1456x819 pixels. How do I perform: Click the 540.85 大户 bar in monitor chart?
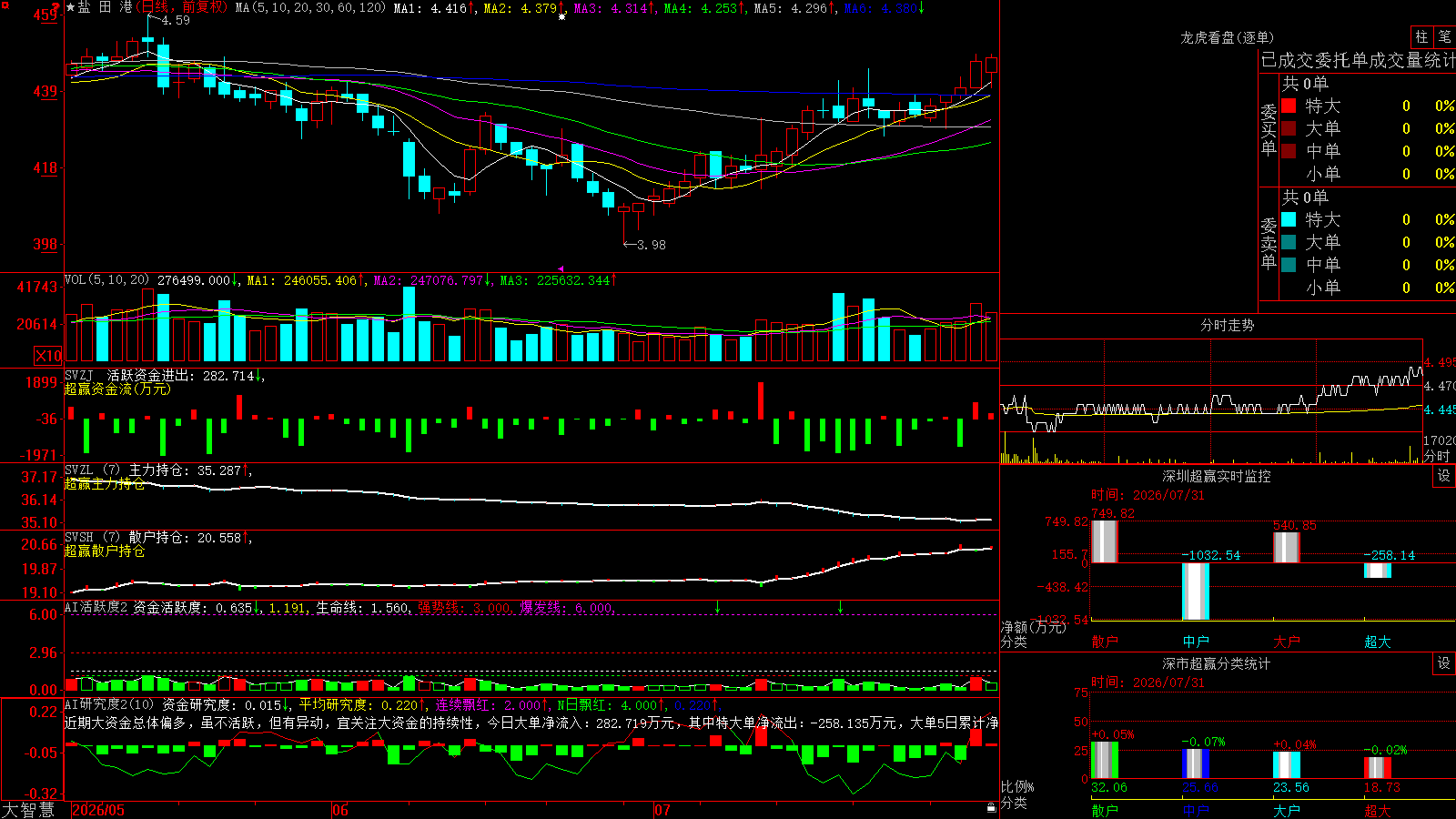coord(1286,547)
